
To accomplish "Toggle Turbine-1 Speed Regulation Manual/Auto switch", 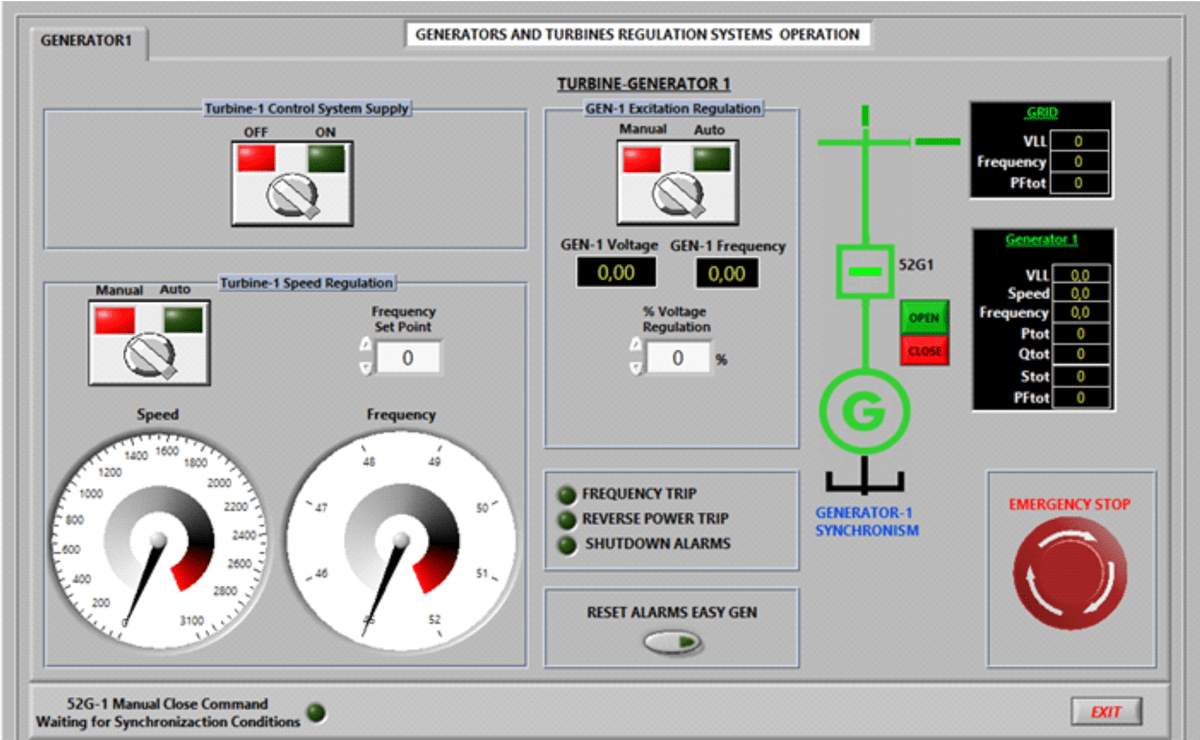I will point(148,342).
